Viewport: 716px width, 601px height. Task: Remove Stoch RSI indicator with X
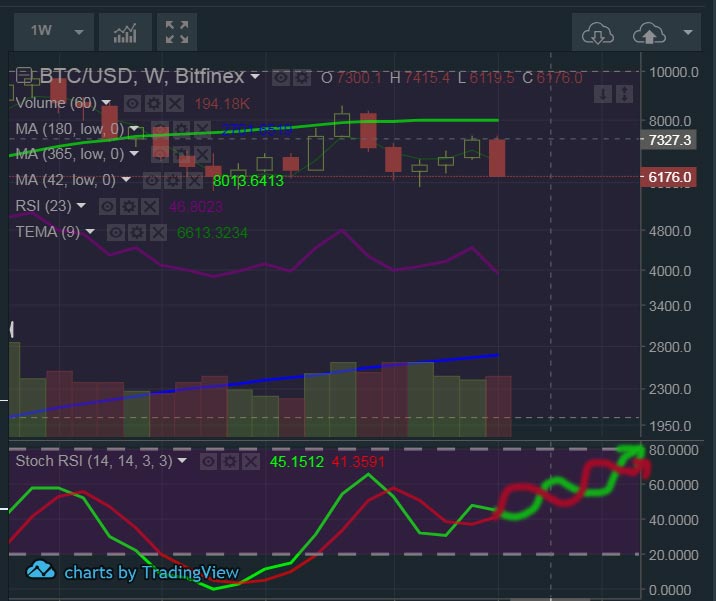(x=251, y=462)
